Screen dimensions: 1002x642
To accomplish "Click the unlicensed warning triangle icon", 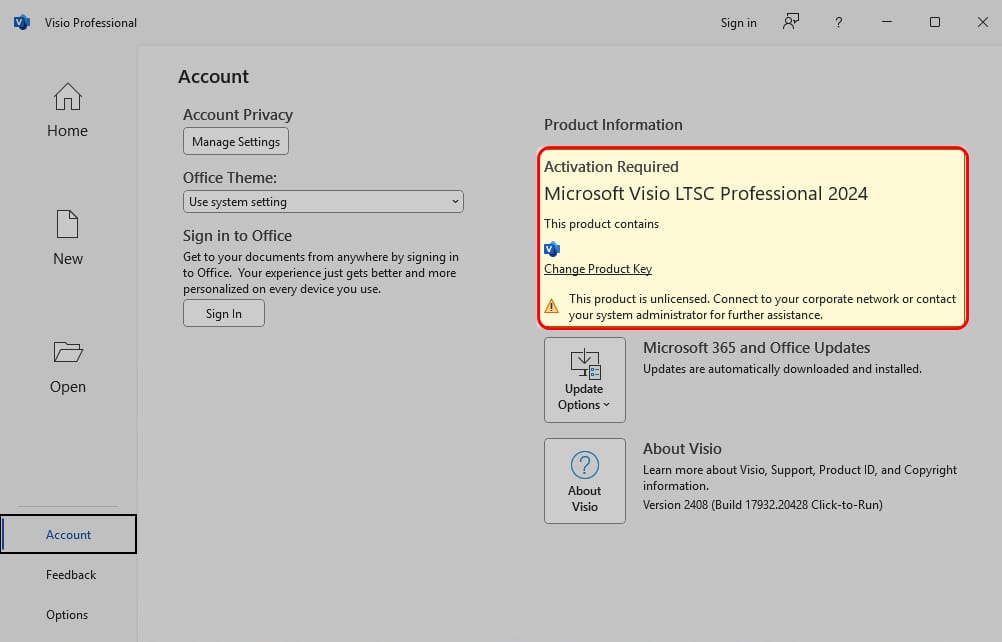I will 551,306.
